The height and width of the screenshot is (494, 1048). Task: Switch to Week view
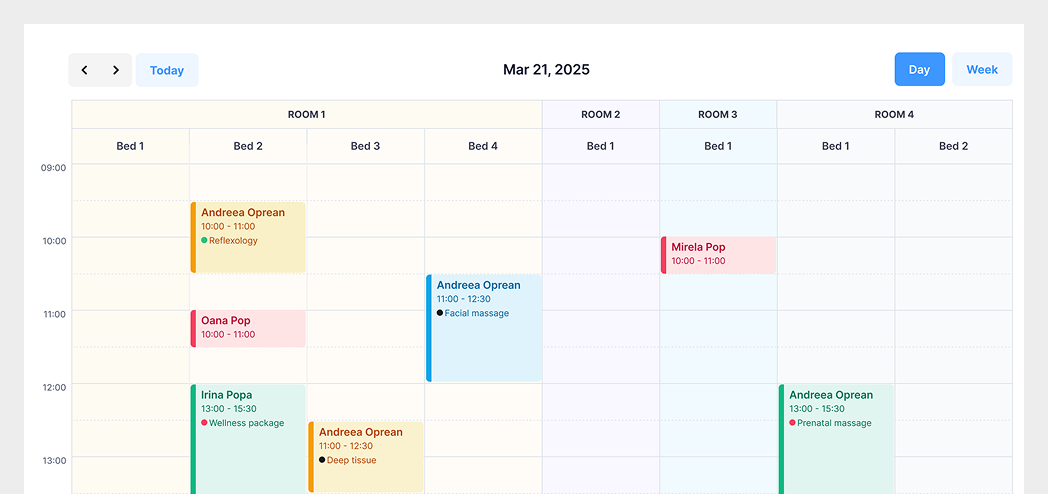981,70
